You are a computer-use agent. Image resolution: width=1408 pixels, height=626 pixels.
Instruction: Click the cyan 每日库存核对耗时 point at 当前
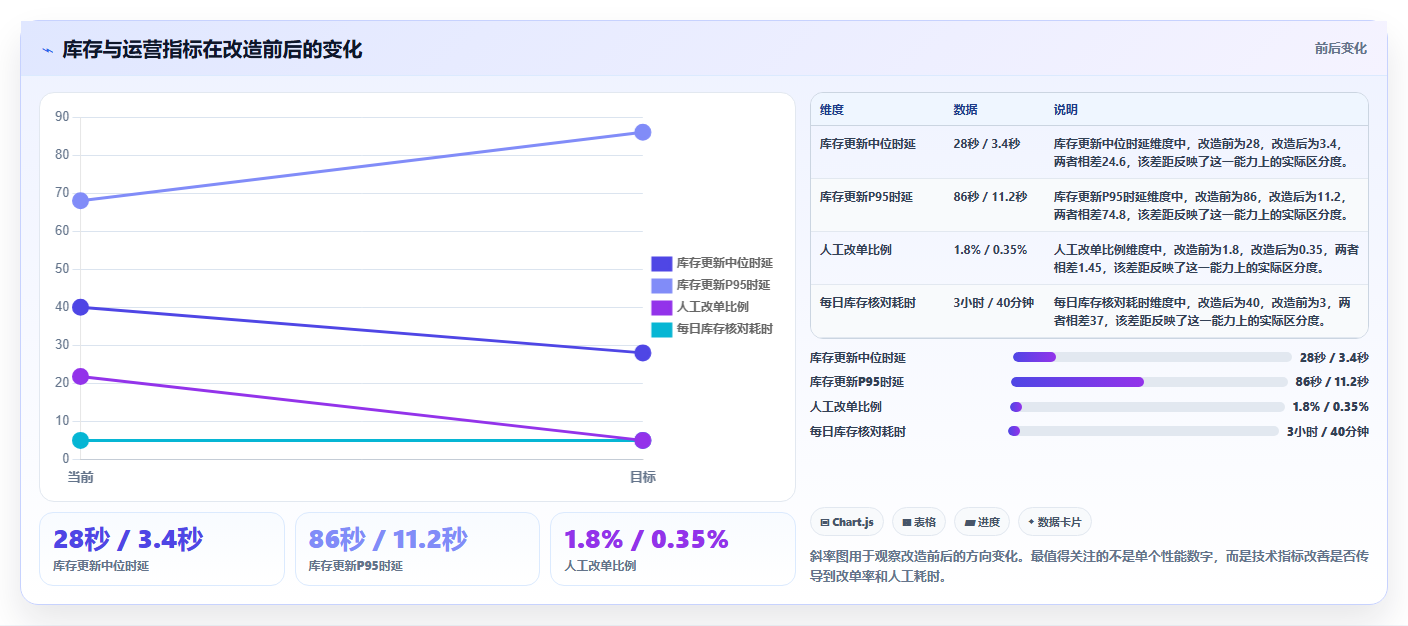pos(81,440)
